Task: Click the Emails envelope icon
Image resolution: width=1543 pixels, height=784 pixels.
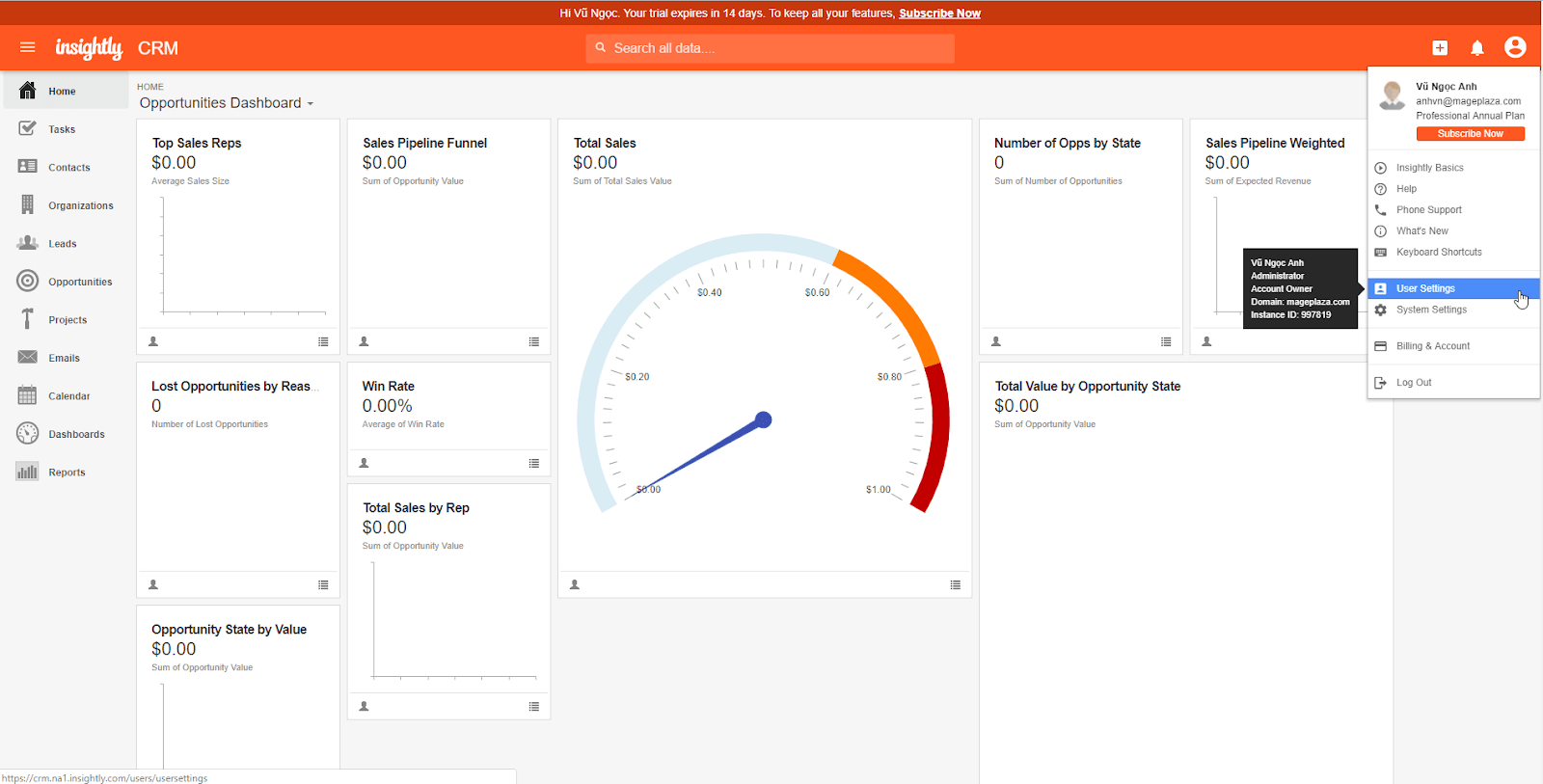Action: (x=28, y=358)
